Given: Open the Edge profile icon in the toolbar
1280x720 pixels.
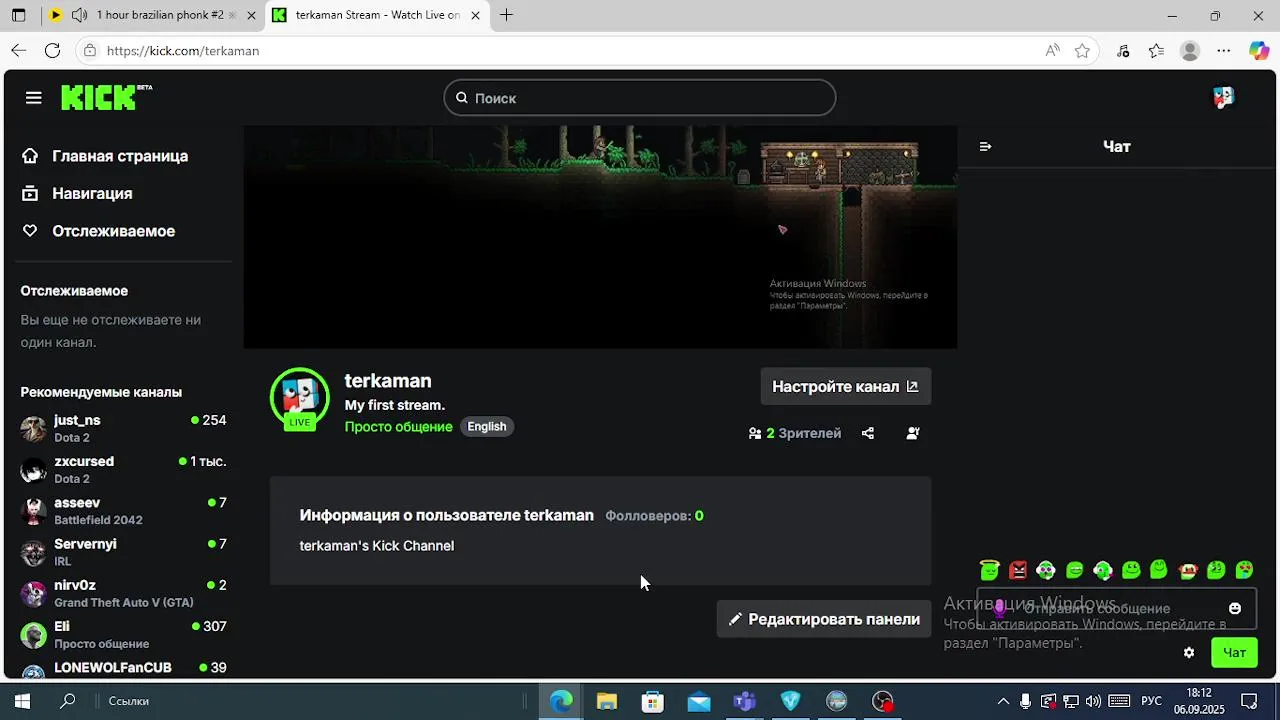Looking at the screenshot, I should point(1190,50).
